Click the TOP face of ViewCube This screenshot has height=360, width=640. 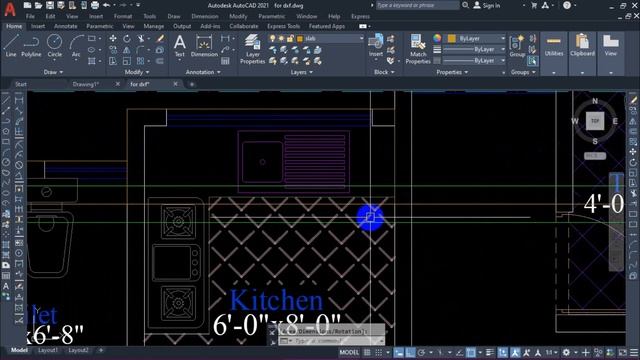(595, 121)
